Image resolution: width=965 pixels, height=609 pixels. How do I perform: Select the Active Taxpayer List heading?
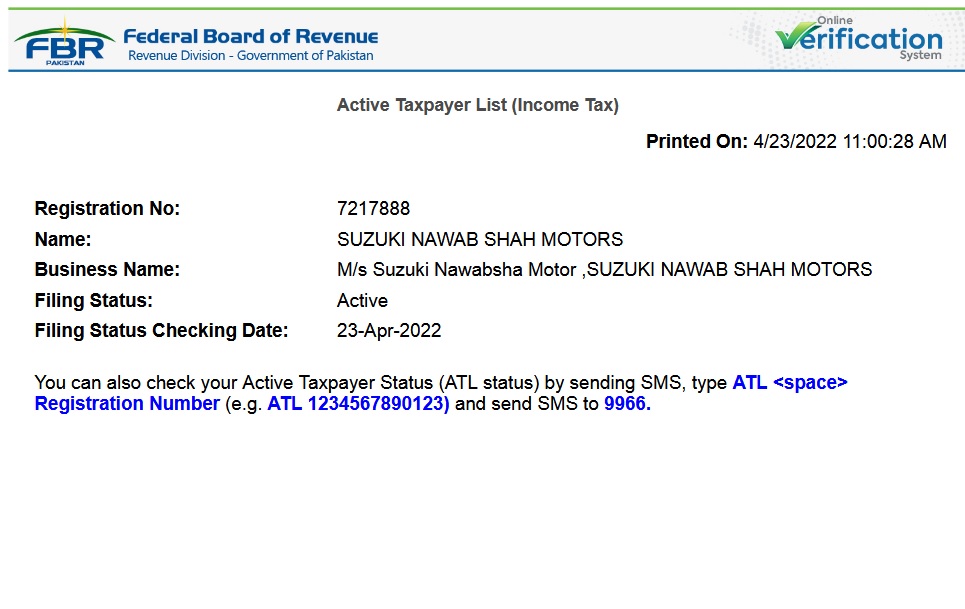(x=477, y=105)
